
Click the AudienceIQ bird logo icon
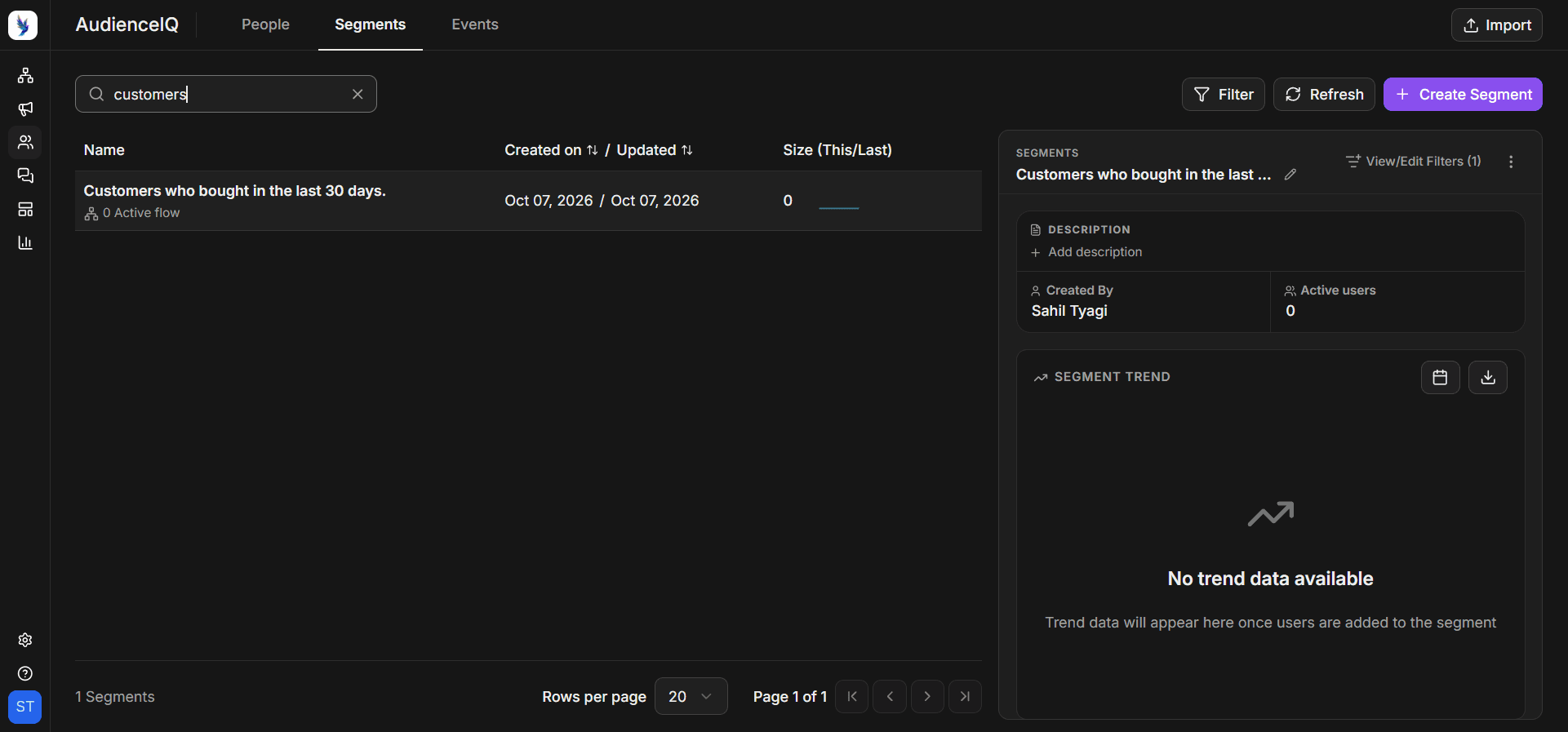pyautogui.click(x=23, y=25)
